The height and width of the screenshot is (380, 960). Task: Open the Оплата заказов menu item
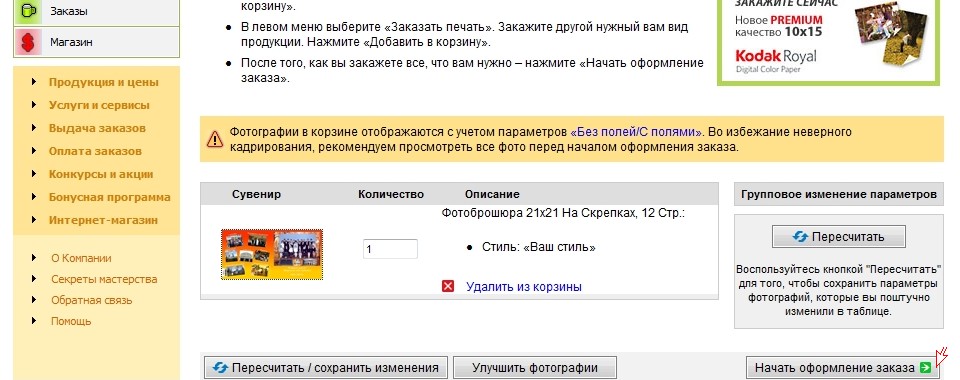[x=96, y=151]
